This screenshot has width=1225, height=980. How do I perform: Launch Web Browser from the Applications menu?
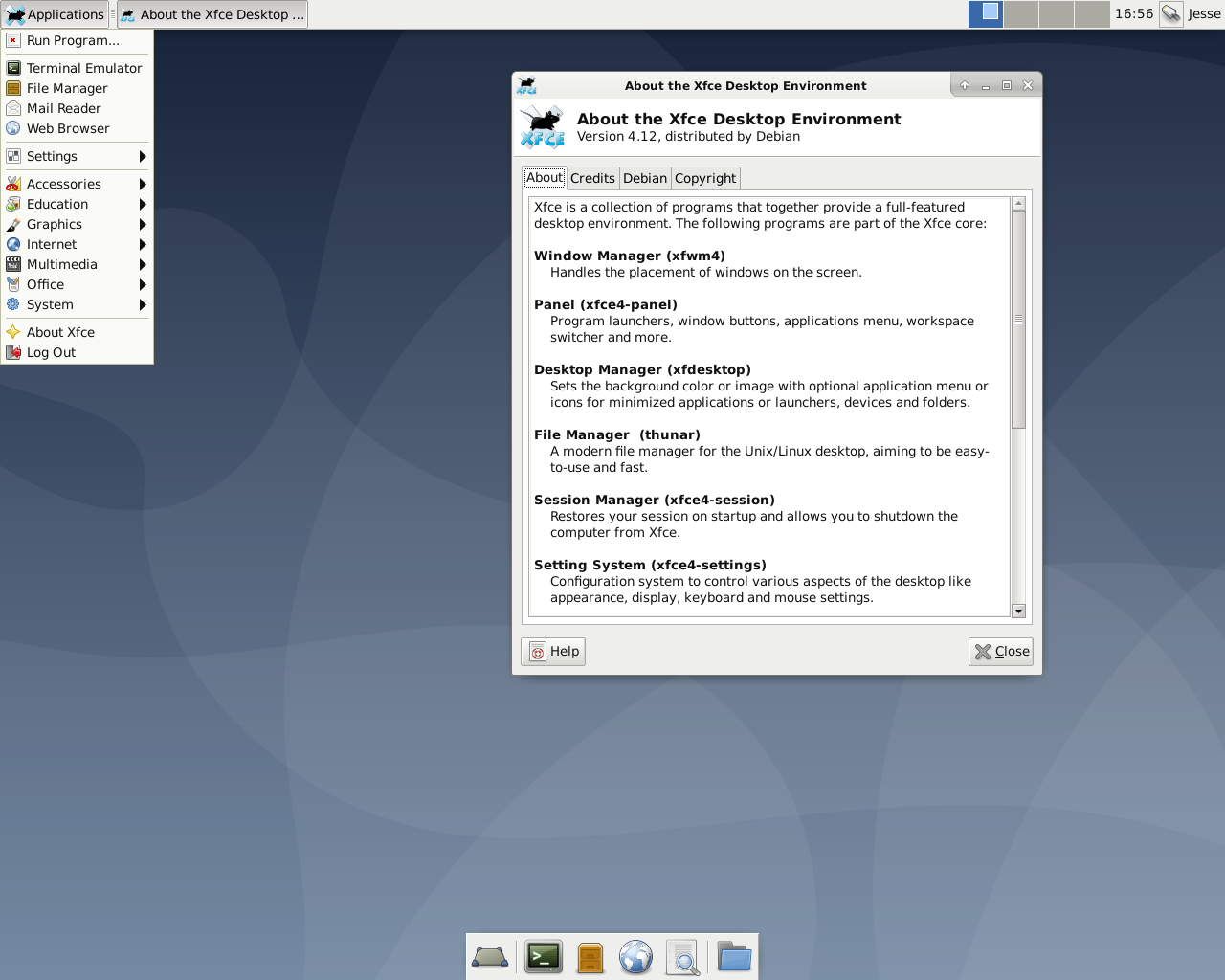click(x=77, y=128)
